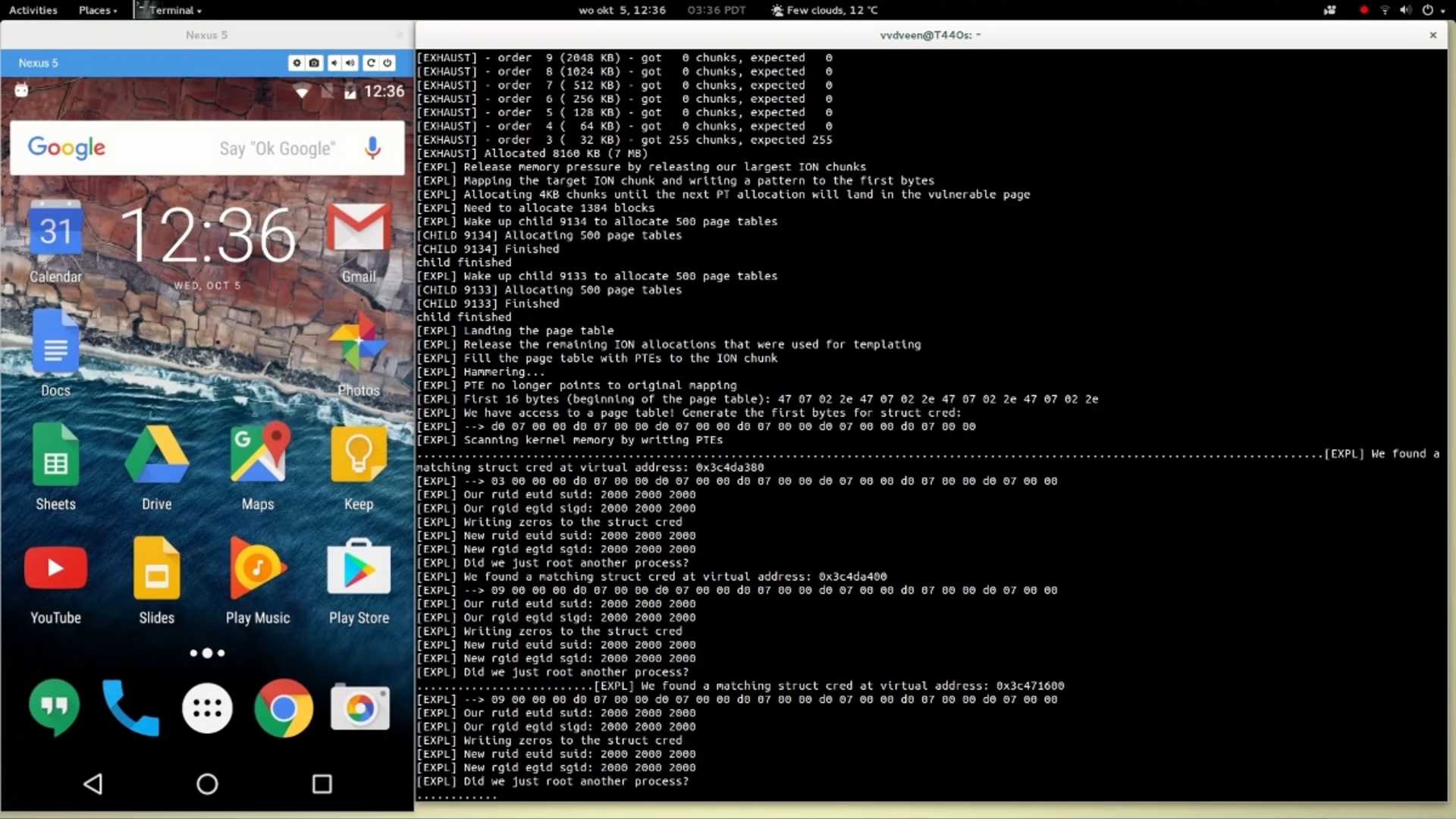The image size is (1456, 819).
Task: Click the 'WED, OCT 5' date on phone
Action: 207,285
